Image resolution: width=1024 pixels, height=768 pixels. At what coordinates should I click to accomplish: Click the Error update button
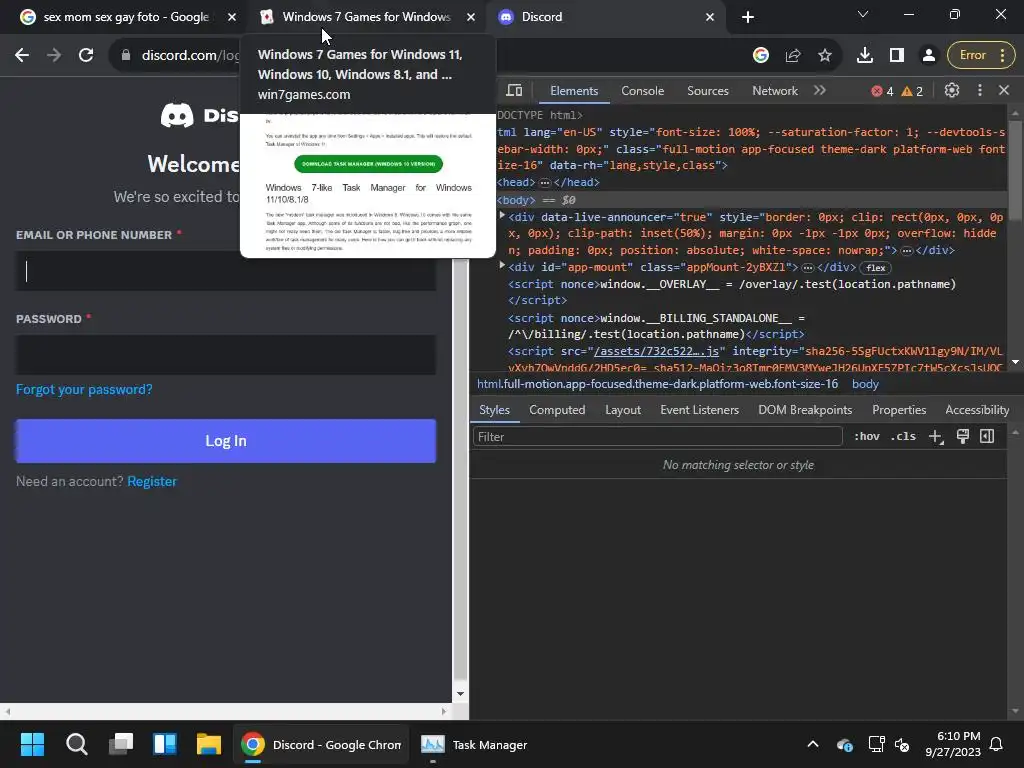980,56
